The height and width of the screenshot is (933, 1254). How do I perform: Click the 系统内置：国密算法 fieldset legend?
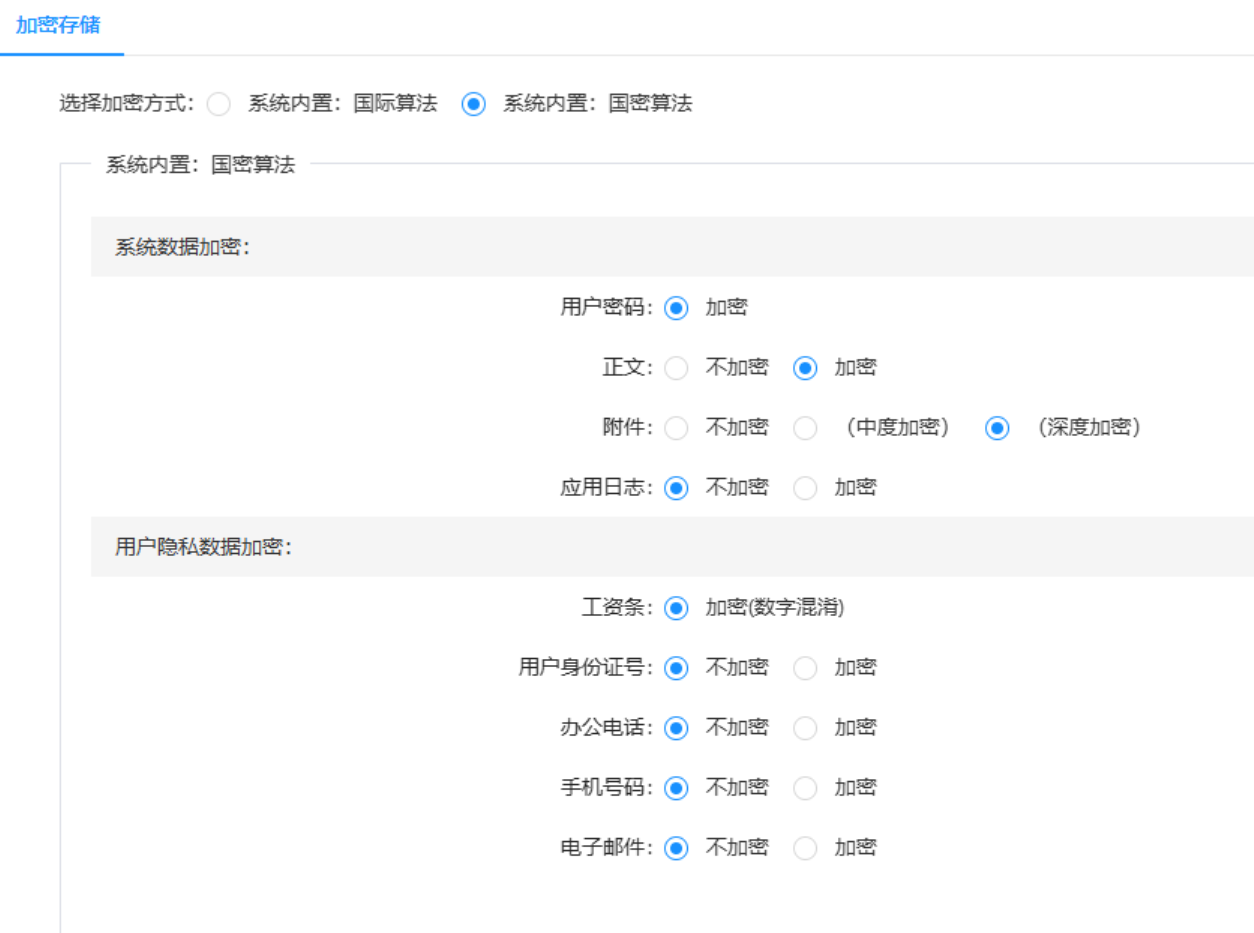pyautogui.click(x=201, y=165)
